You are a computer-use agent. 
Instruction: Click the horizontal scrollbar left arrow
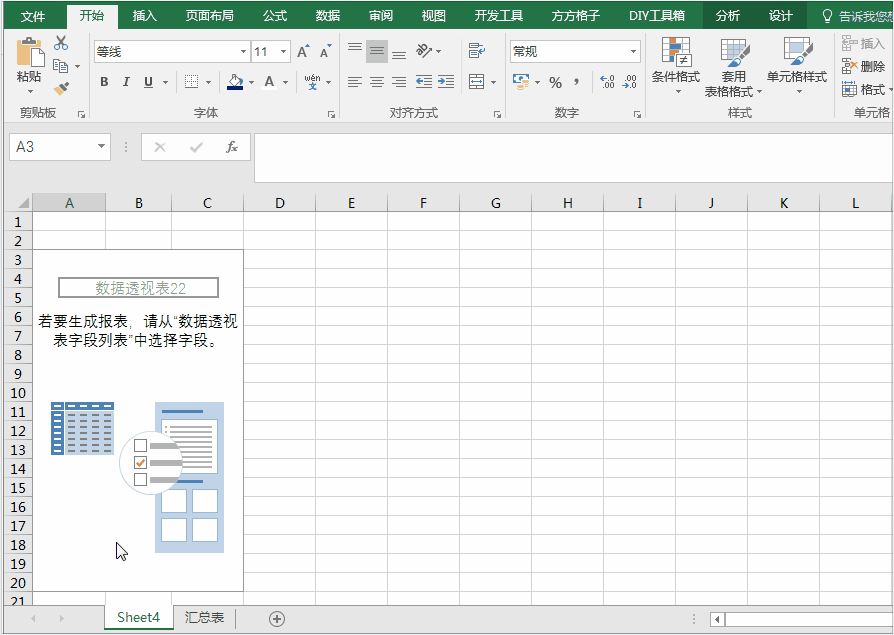717,619
